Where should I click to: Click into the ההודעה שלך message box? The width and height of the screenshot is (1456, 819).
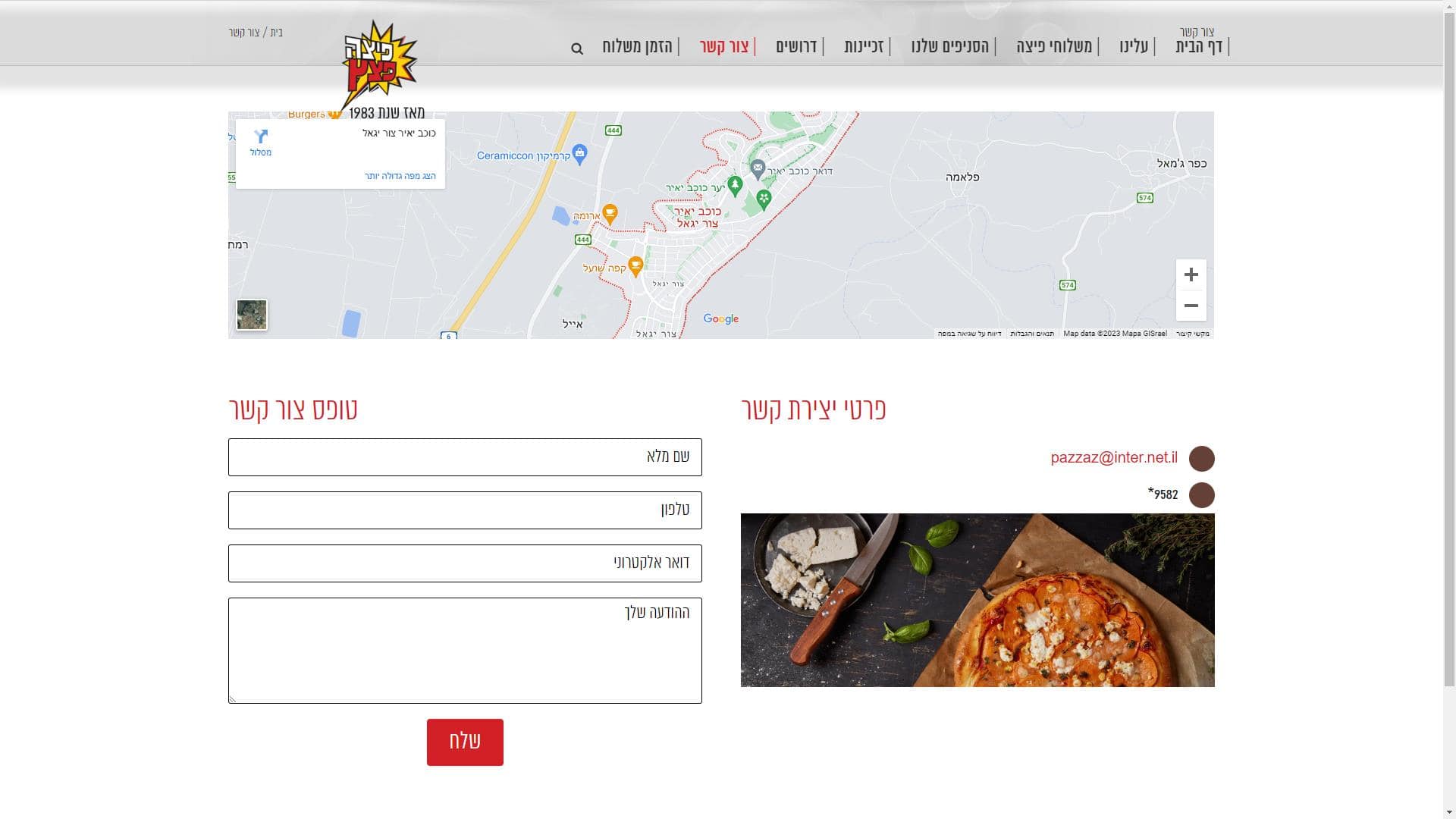point(465,651)
